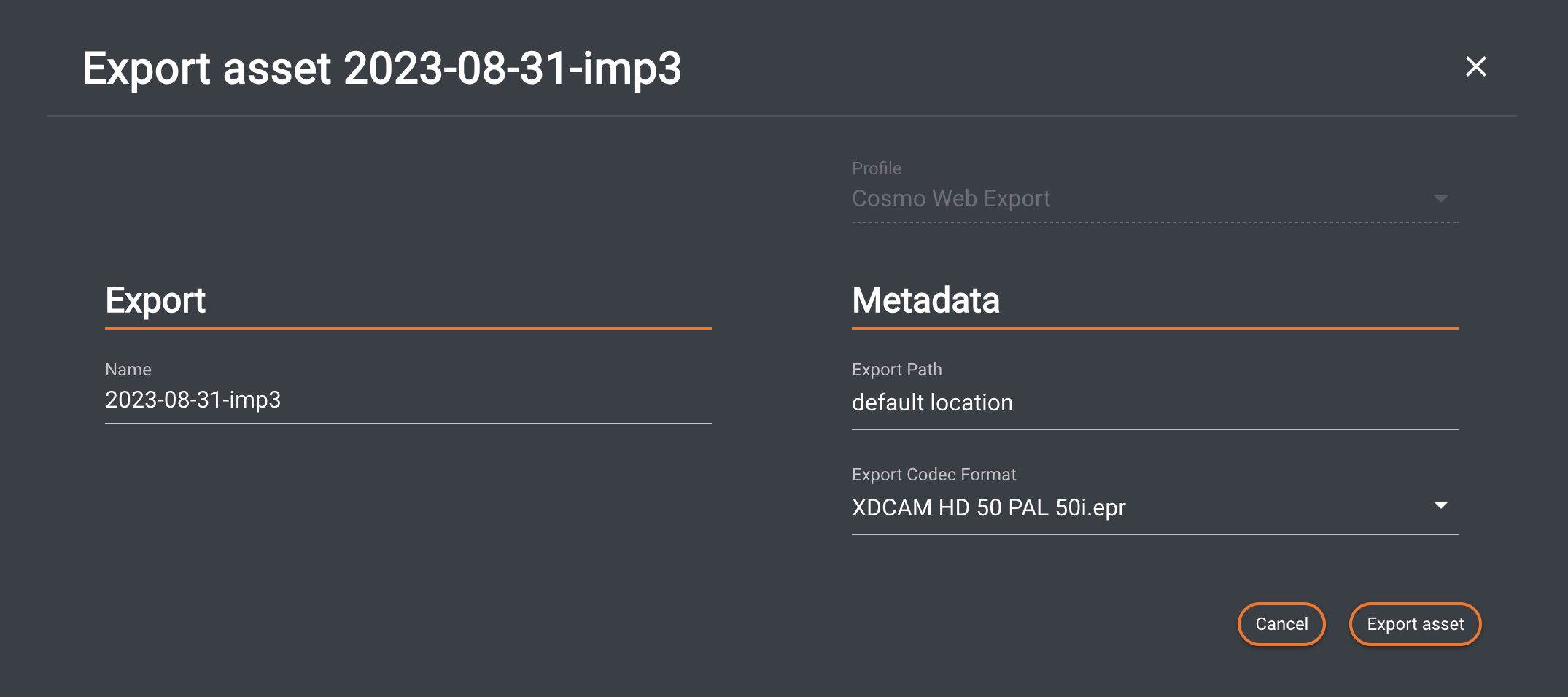
Task: Click the dotted underline of the Profile field
Action: (1154, 222)
